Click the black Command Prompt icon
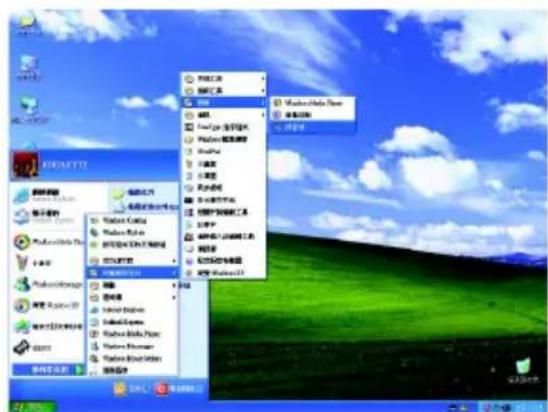The width and height of the screenshot is (548, 412). click(189, 200)
